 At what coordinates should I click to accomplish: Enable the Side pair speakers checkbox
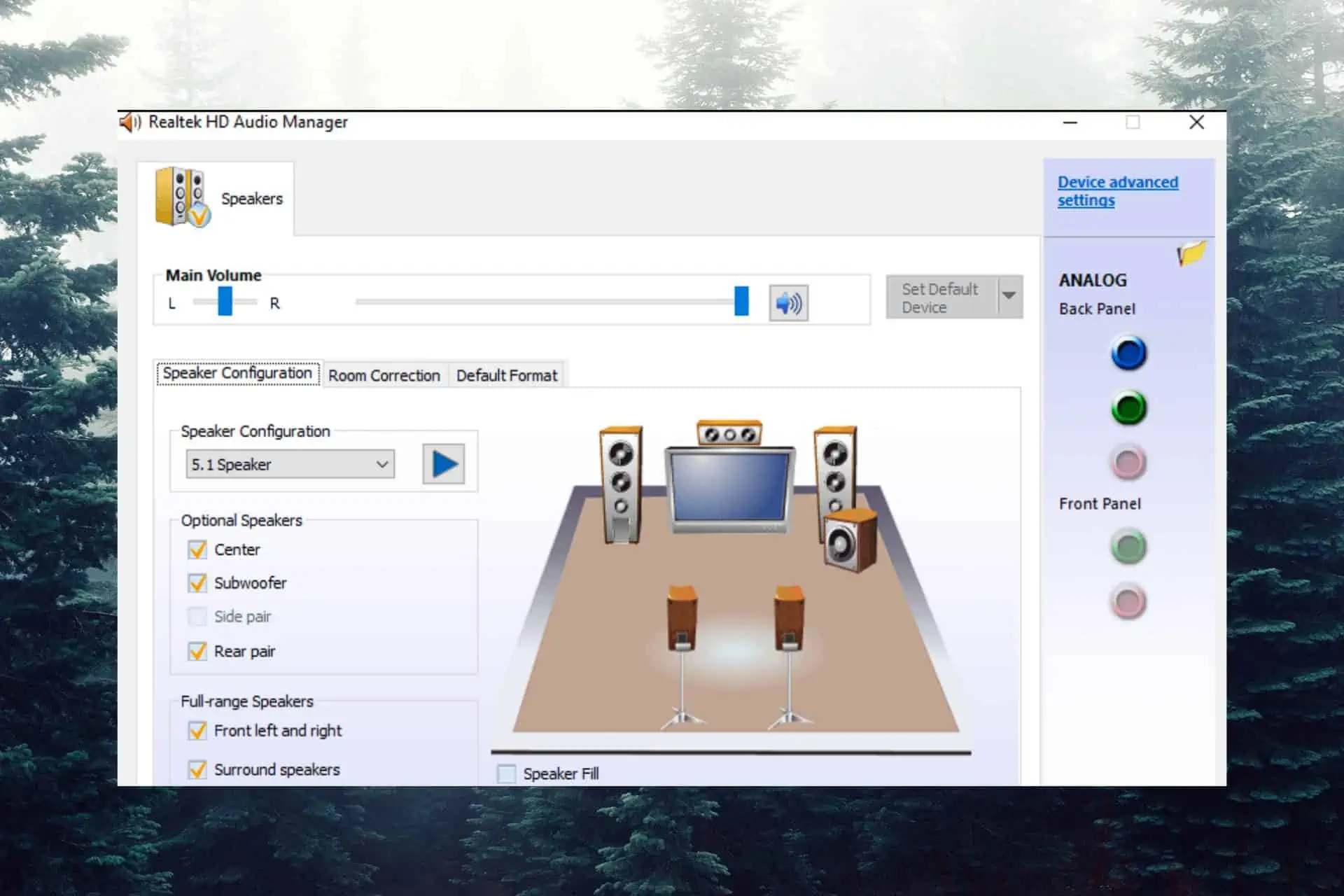198,616
